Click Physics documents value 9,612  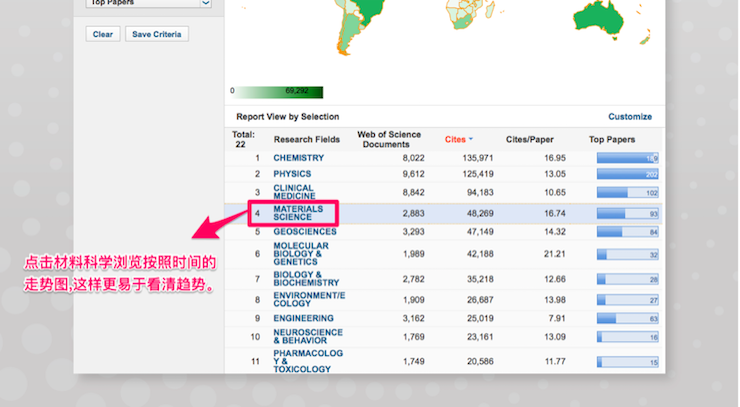(x=413, y=174)
